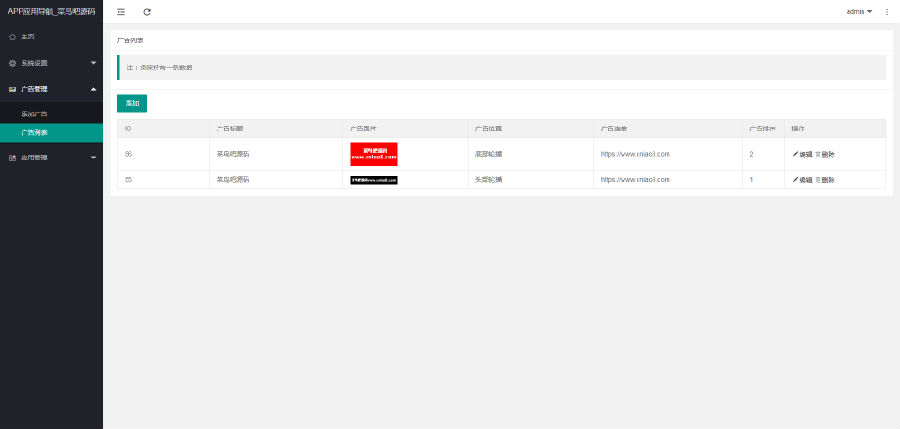This screenshot has height=429, width=900.
Task: Expand the 系统设置 menu arrow
Action: (x=93, y=63)
